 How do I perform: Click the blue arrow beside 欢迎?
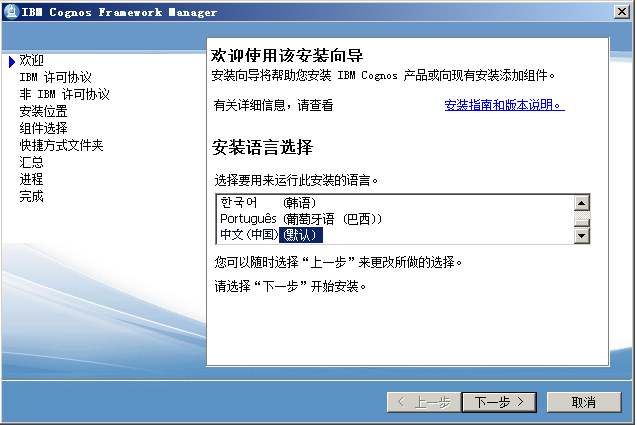coord(12,61)
